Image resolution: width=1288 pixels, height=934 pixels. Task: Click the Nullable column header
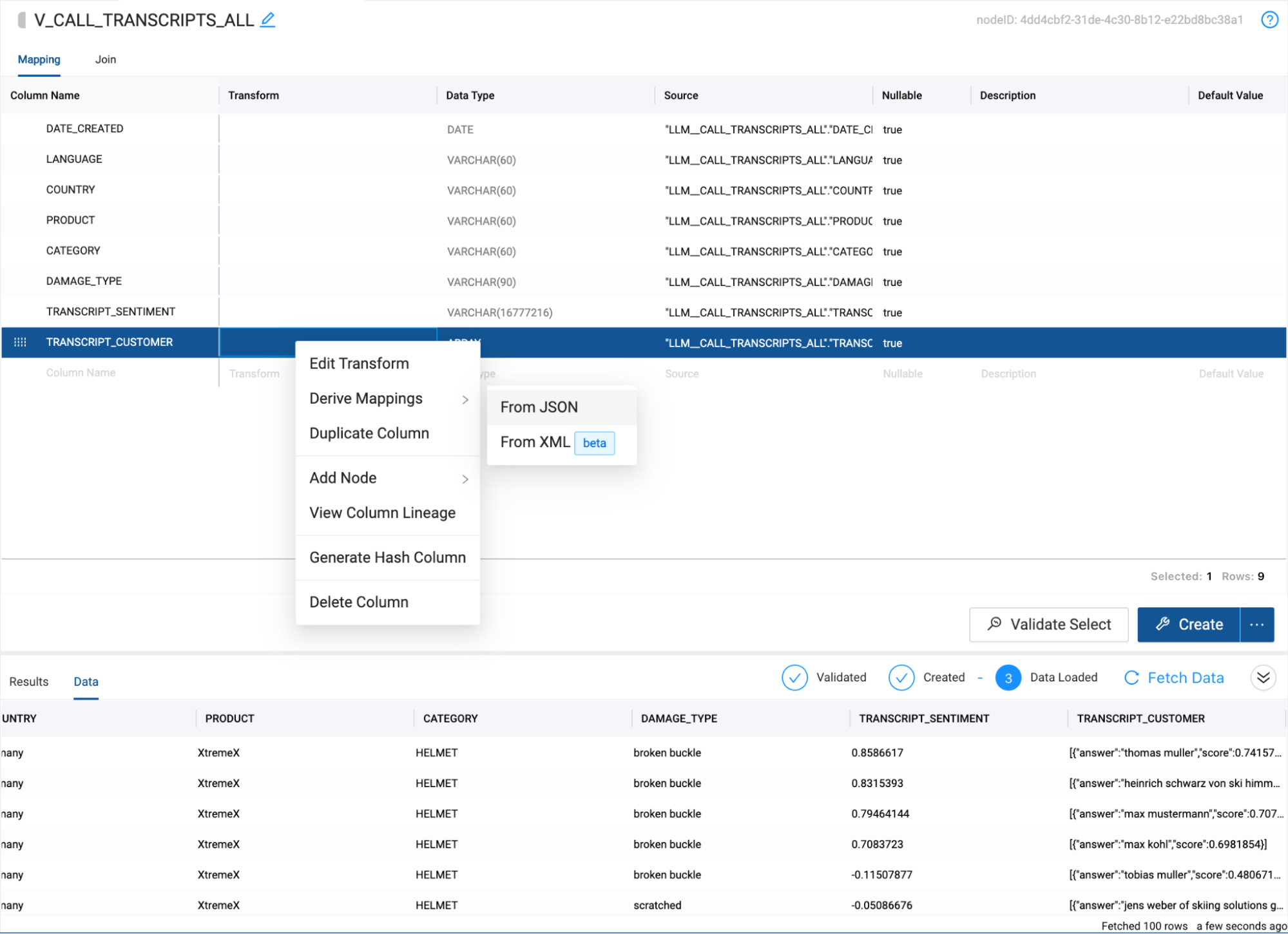click(901, 95)
